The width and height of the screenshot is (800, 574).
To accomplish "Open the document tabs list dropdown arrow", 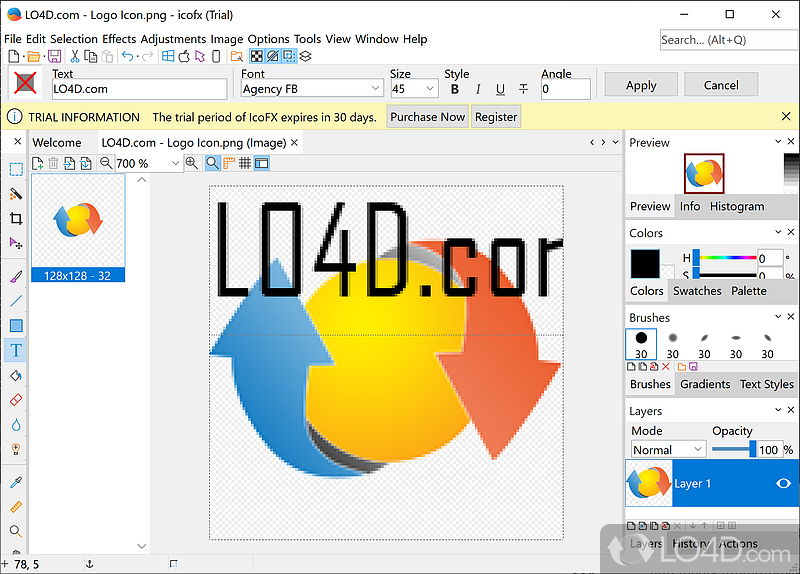I will [615, 142].
